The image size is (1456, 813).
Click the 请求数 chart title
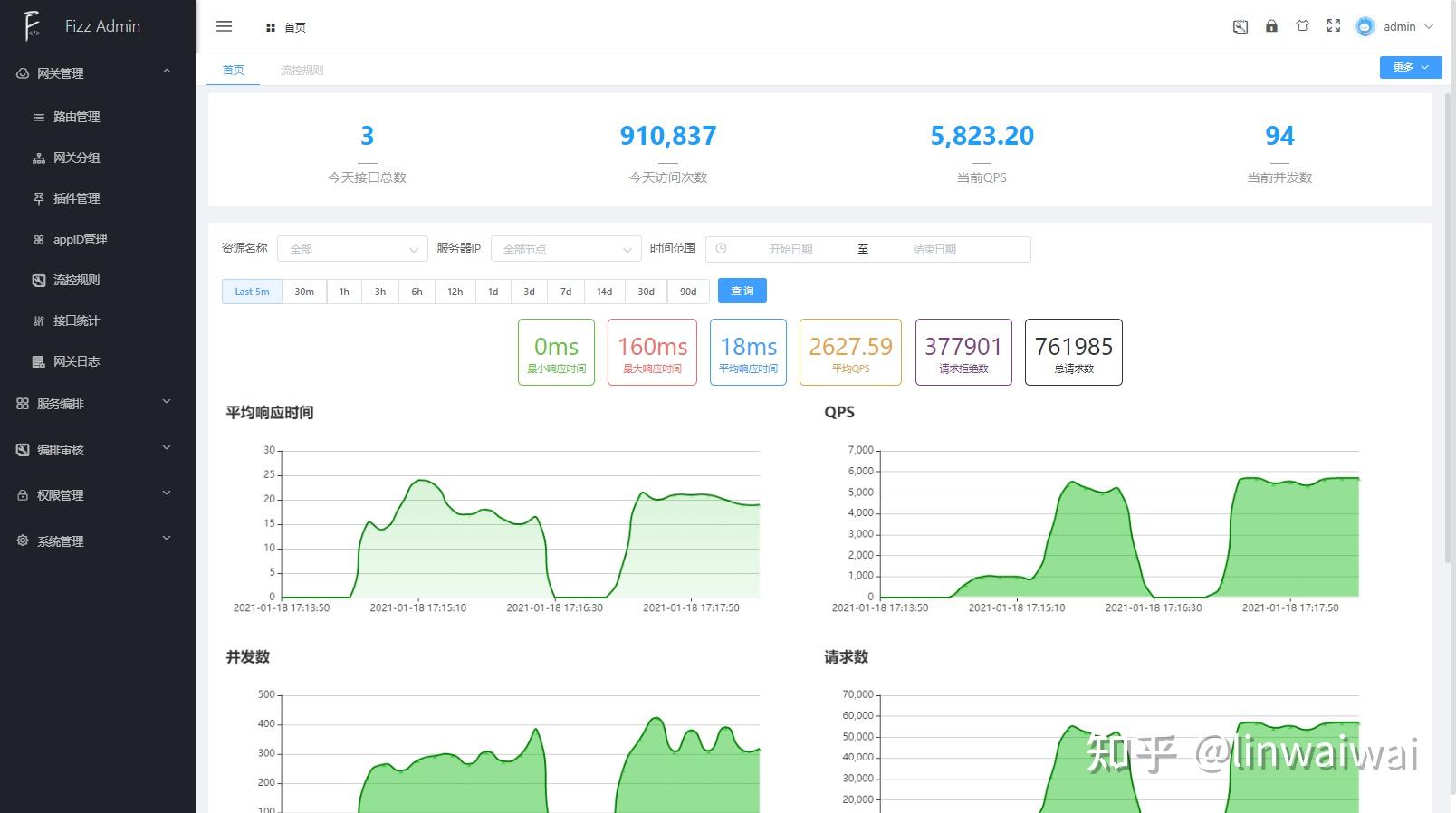tap(847, 656)
